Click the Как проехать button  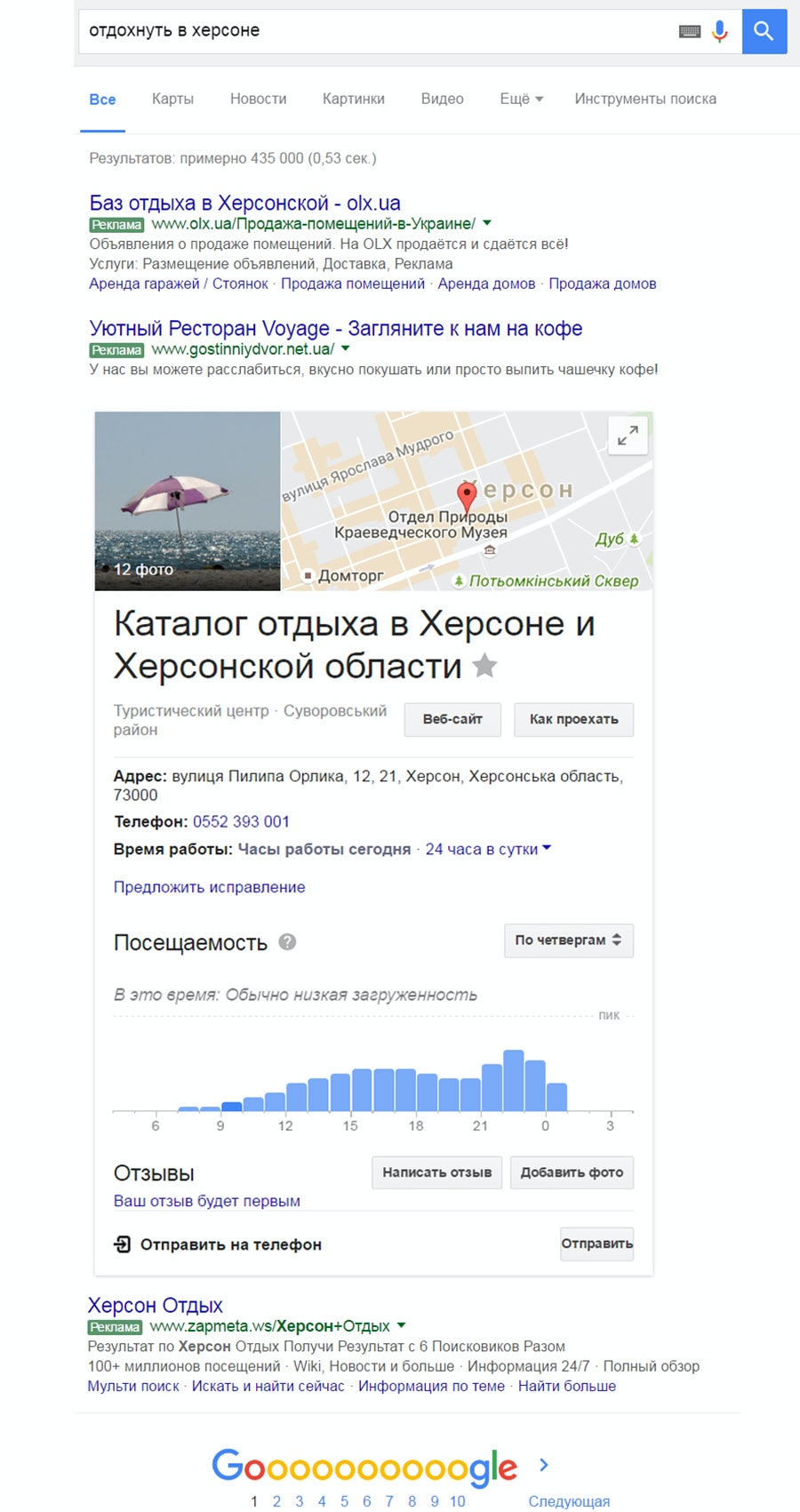pyautogui.click(x=574, y=719)
